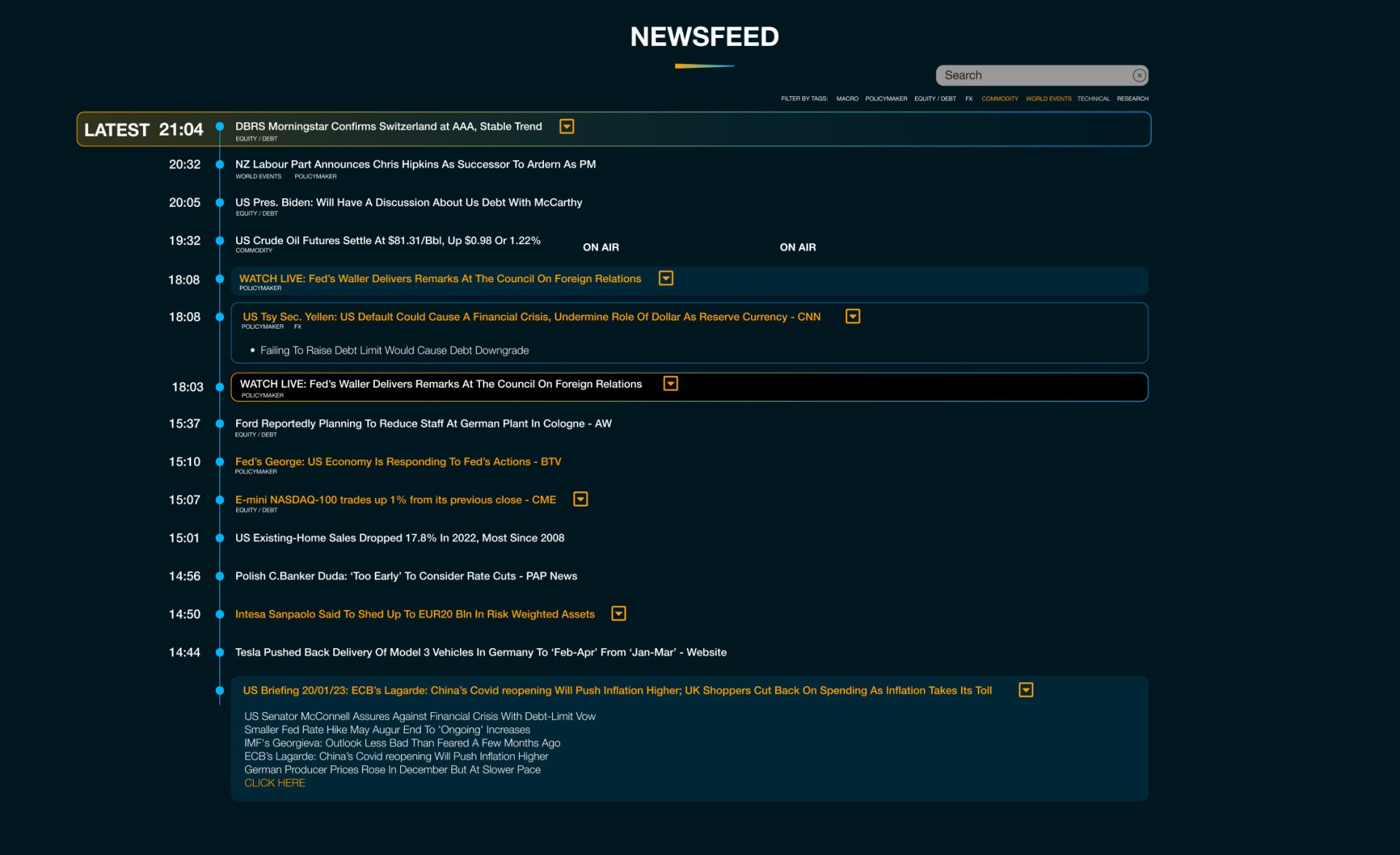1400x855 pixels.
Task: Click the caret icon on the E-mini NASDAQ-100 headline
Action: tap(581, 499)
